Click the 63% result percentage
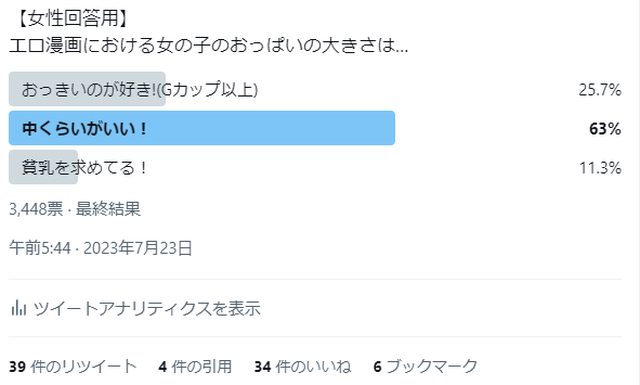The width and height of the screenshot is (640, 385). click(x=604, y=129)
